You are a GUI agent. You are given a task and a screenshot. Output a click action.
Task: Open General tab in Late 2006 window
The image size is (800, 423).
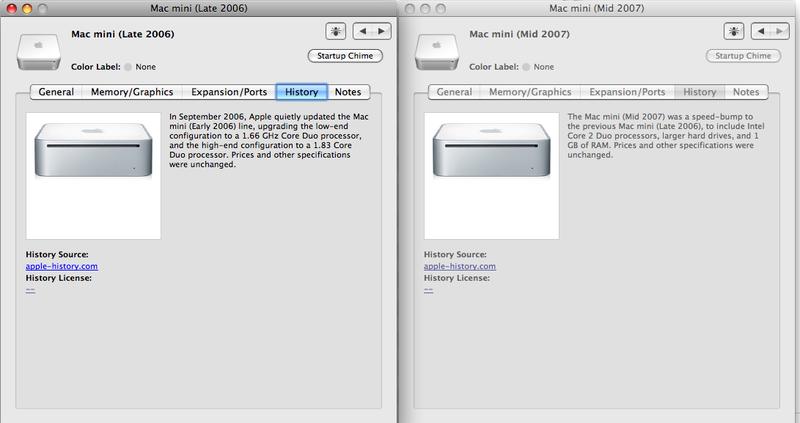56,92
